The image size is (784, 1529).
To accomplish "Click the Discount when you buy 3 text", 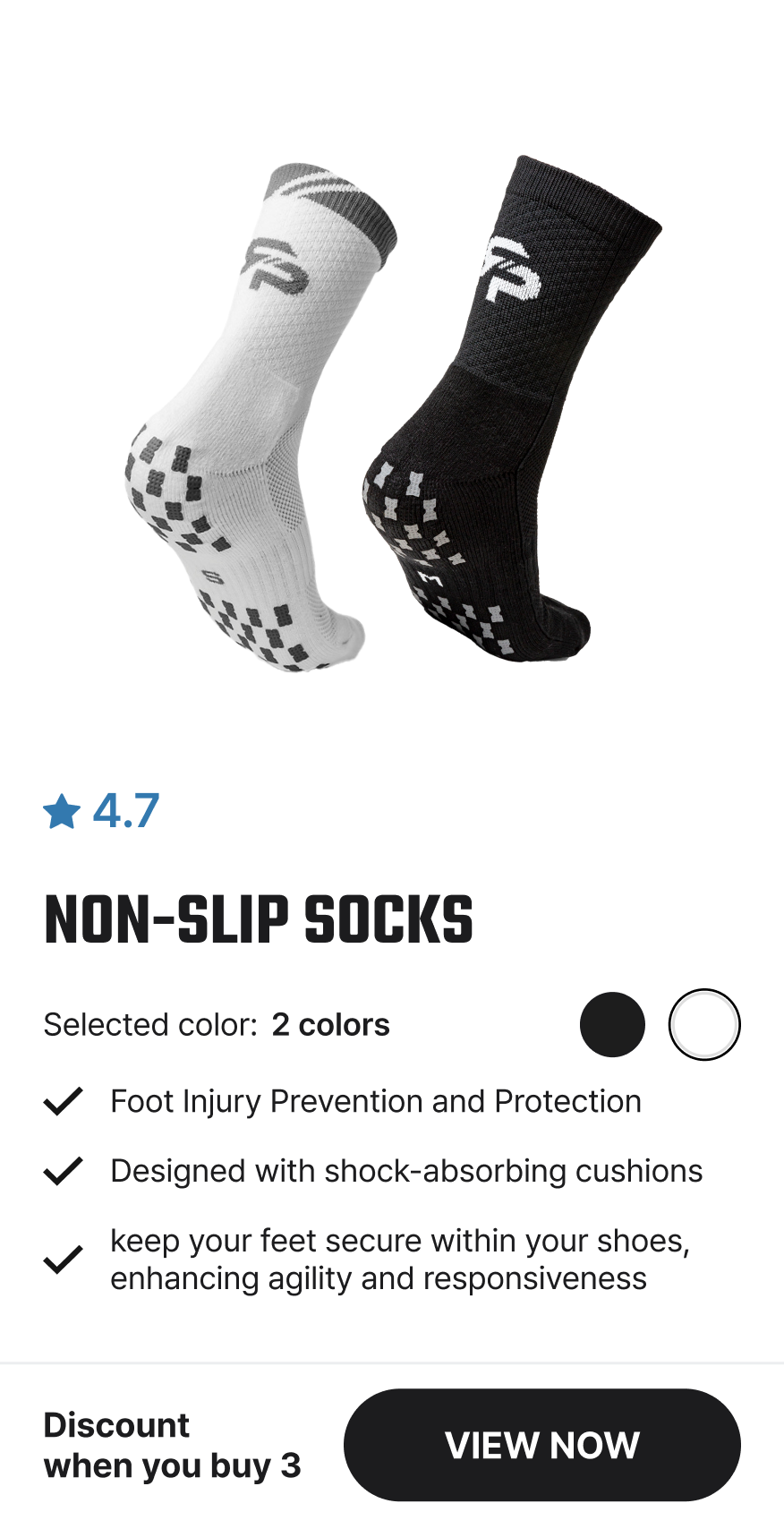I will click(172, 1445).
